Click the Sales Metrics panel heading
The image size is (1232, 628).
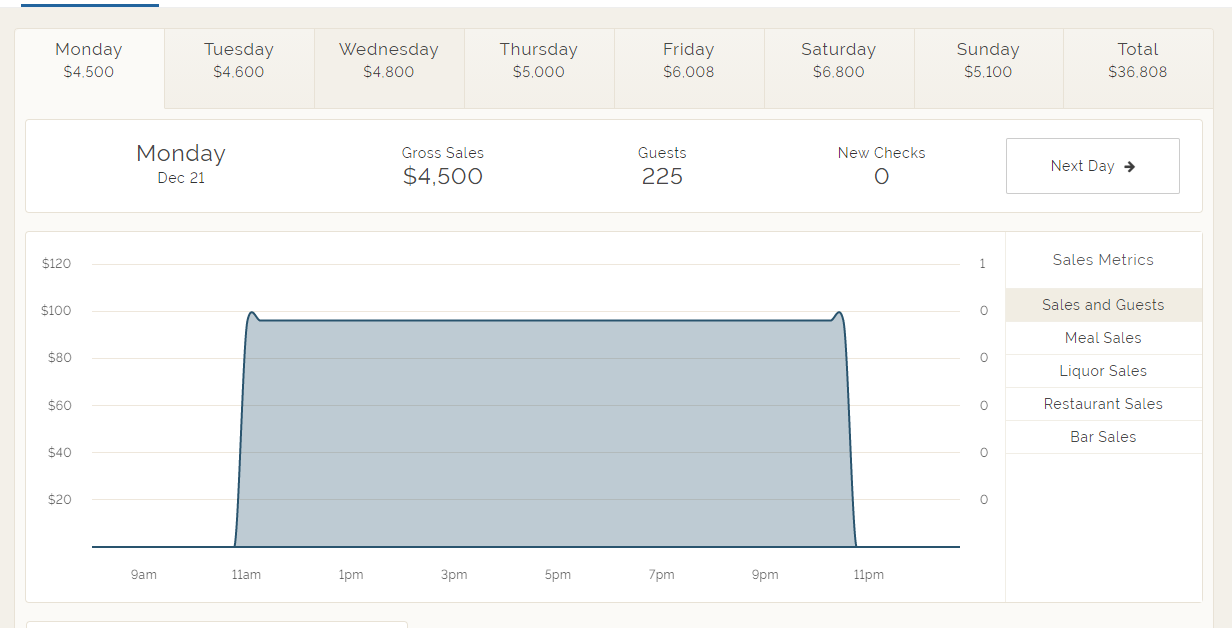1102,259
